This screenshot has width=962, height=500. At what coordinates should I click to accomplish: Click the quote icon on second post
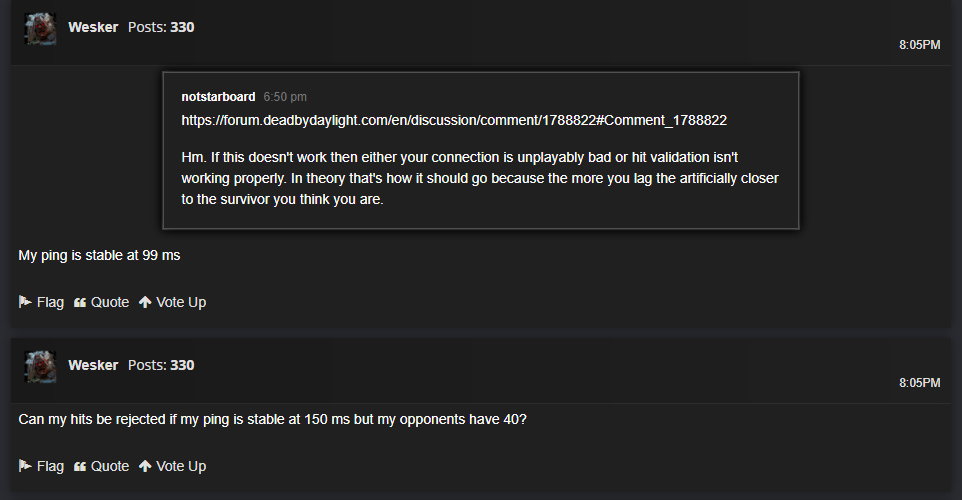point(80,466)
